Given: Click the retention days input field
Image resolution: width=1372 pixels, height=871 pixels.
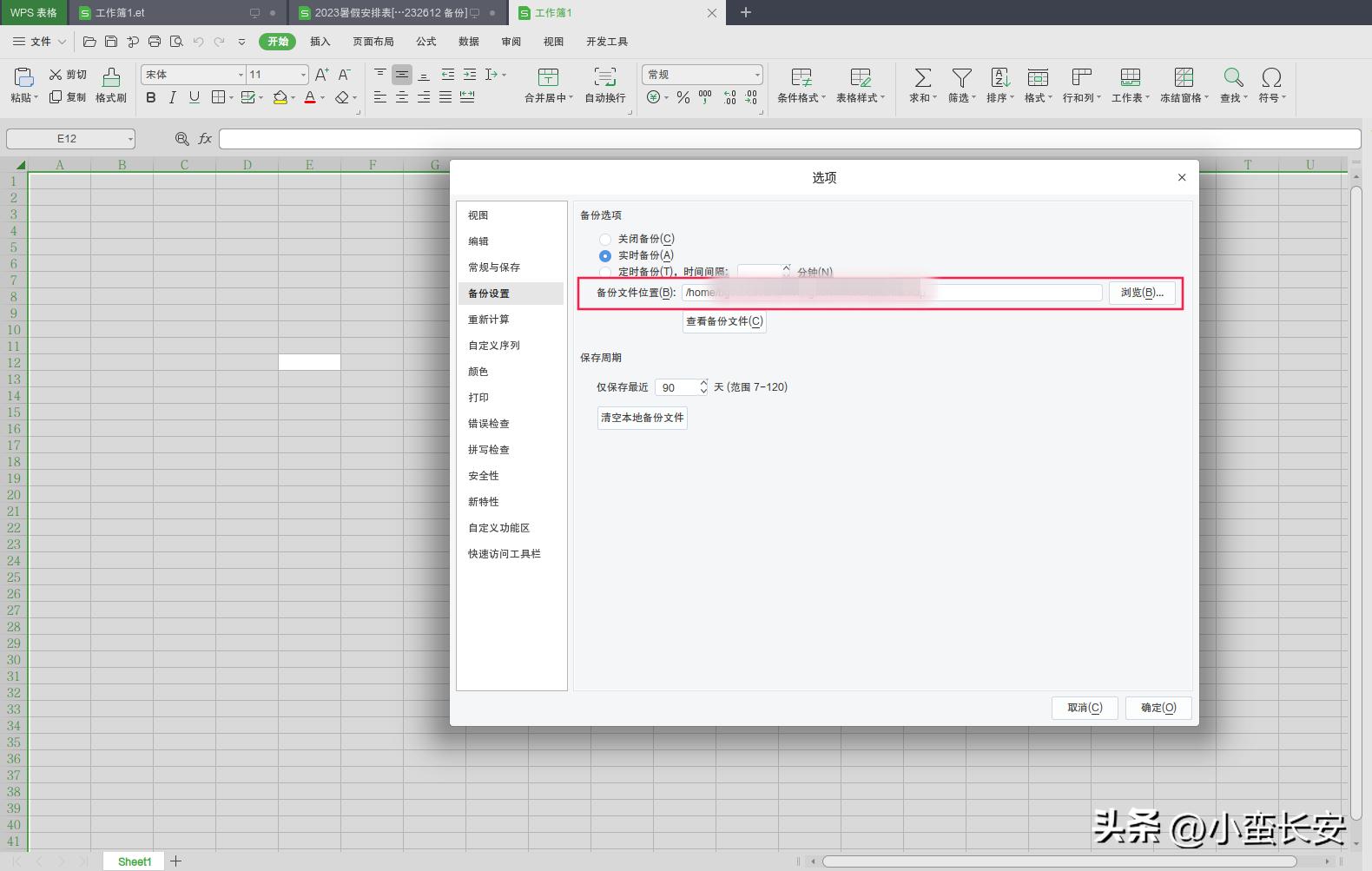Looking at the screenshot, I should tap(677, 387).
